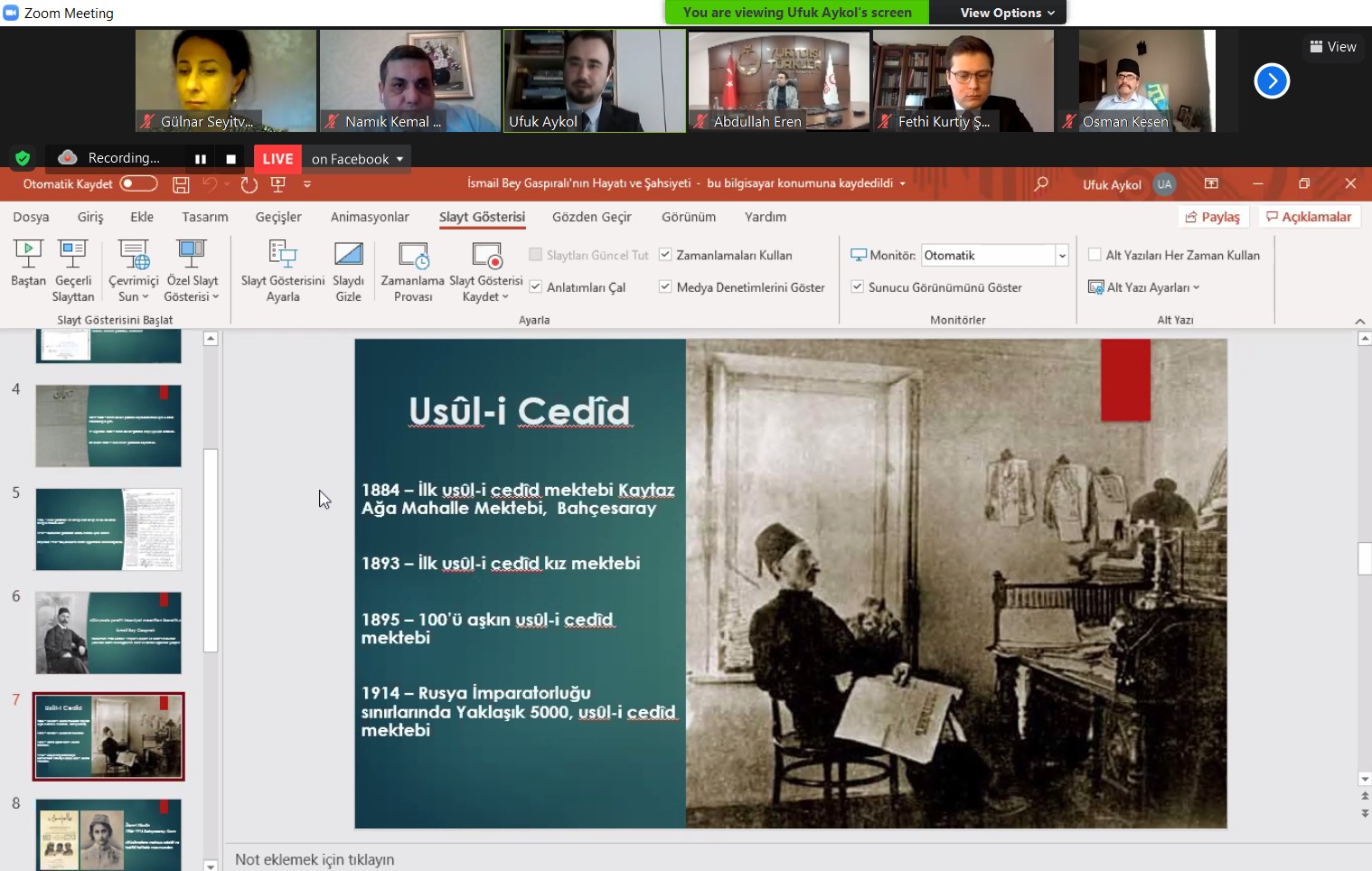This screenshot has width=1372, height=871.
Task: Click the save disk icon in title bar
Action: pos(181,184)
